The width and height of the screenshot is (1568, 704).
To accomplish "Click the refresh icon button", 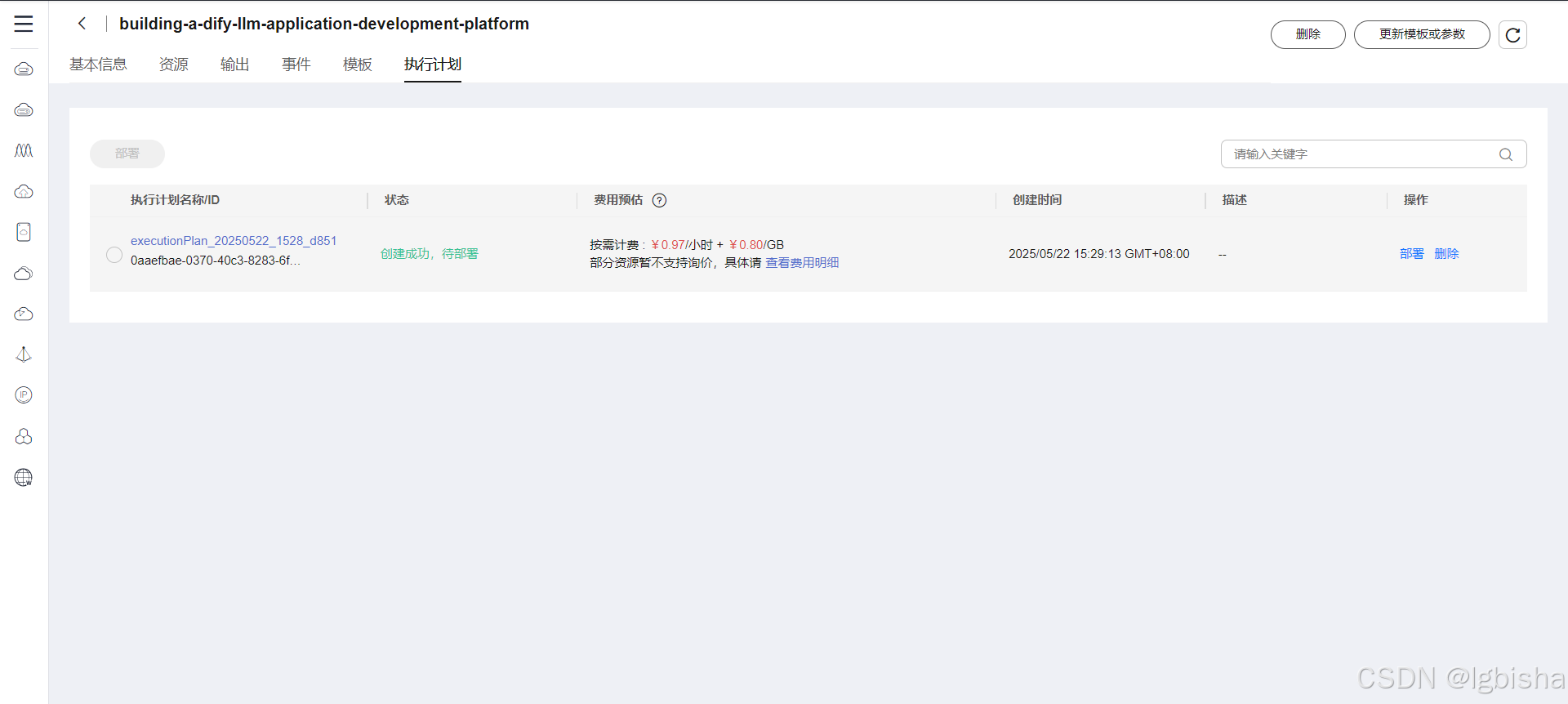I will (x=1512, y=35).
